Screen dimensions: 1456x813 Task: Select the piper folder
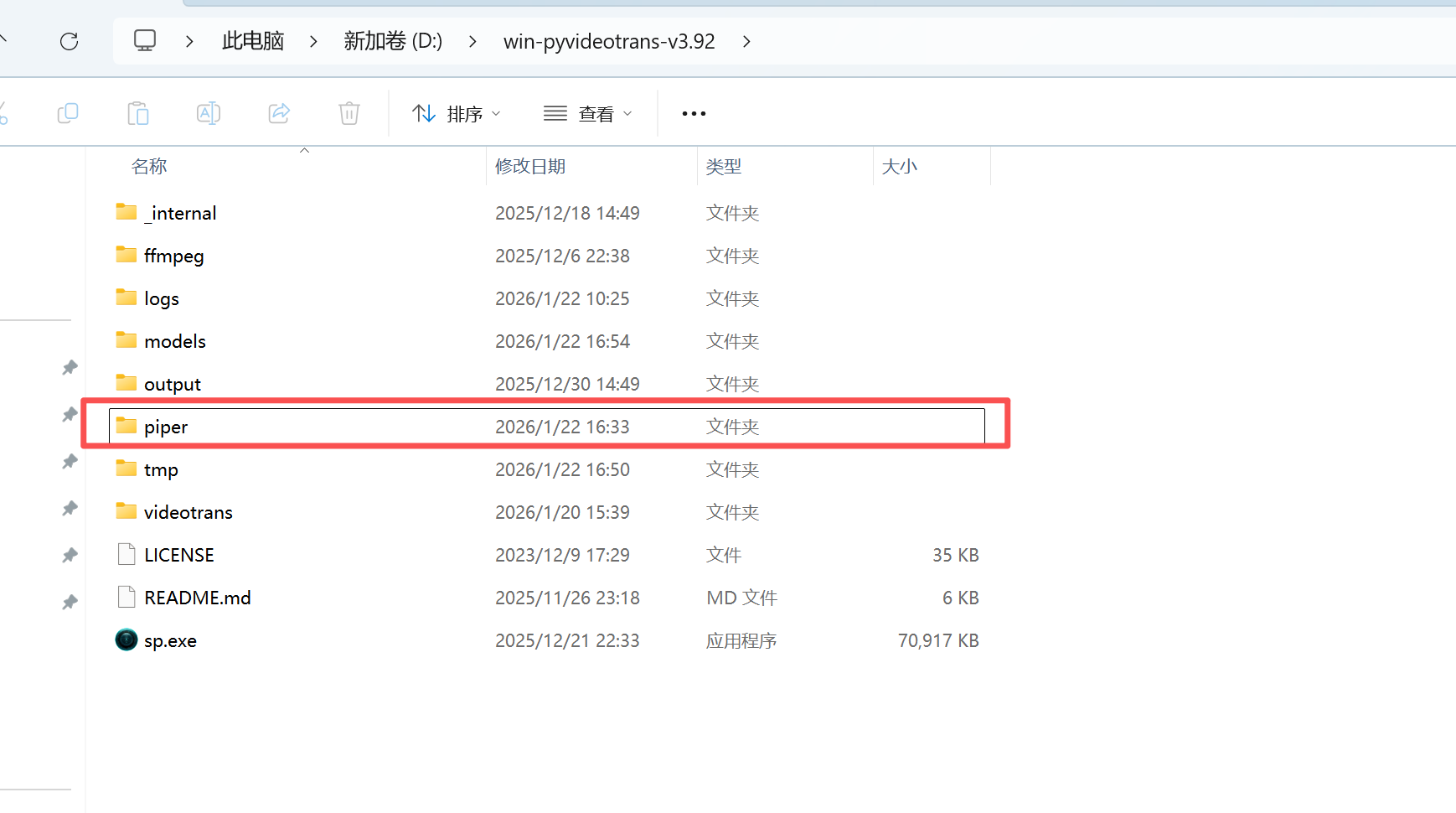166,427
